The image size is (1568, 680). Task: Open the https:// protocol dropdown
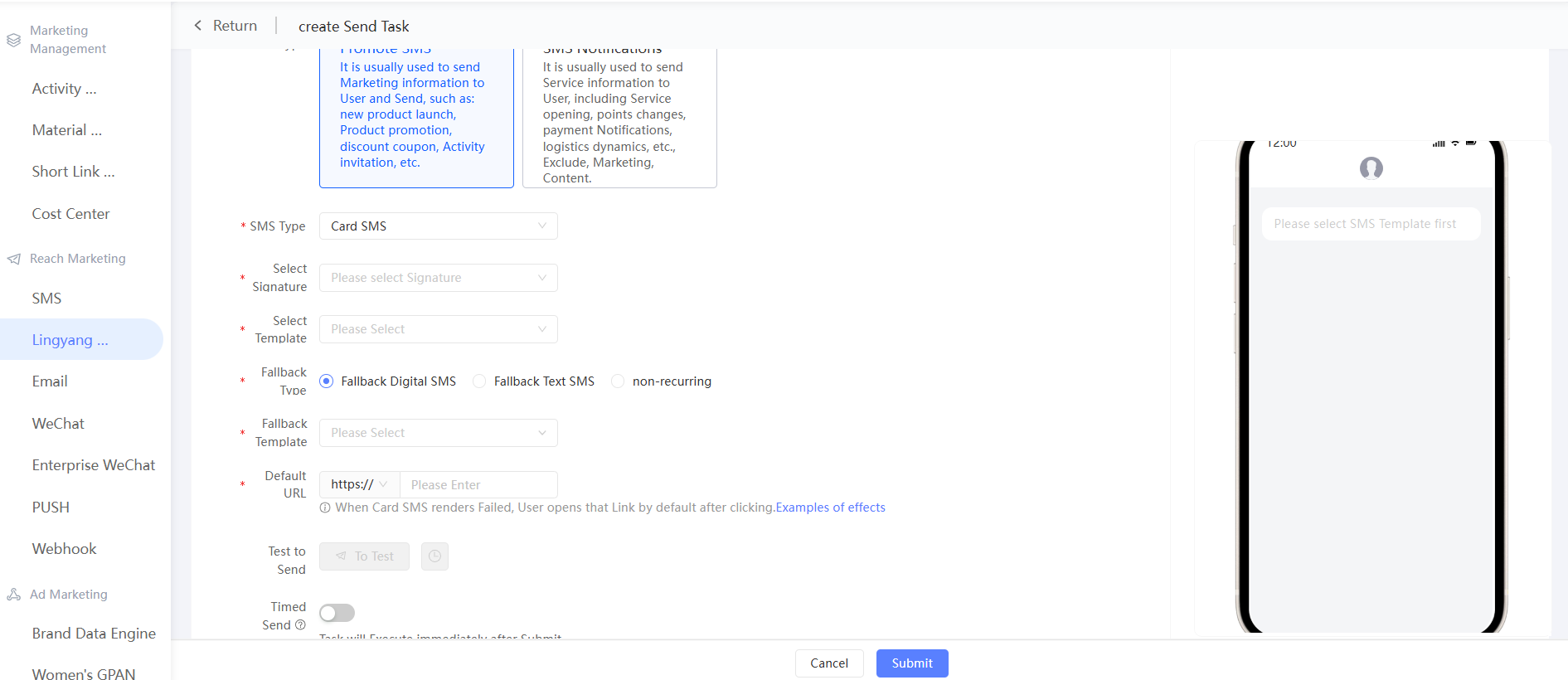(x=359, y=484)
